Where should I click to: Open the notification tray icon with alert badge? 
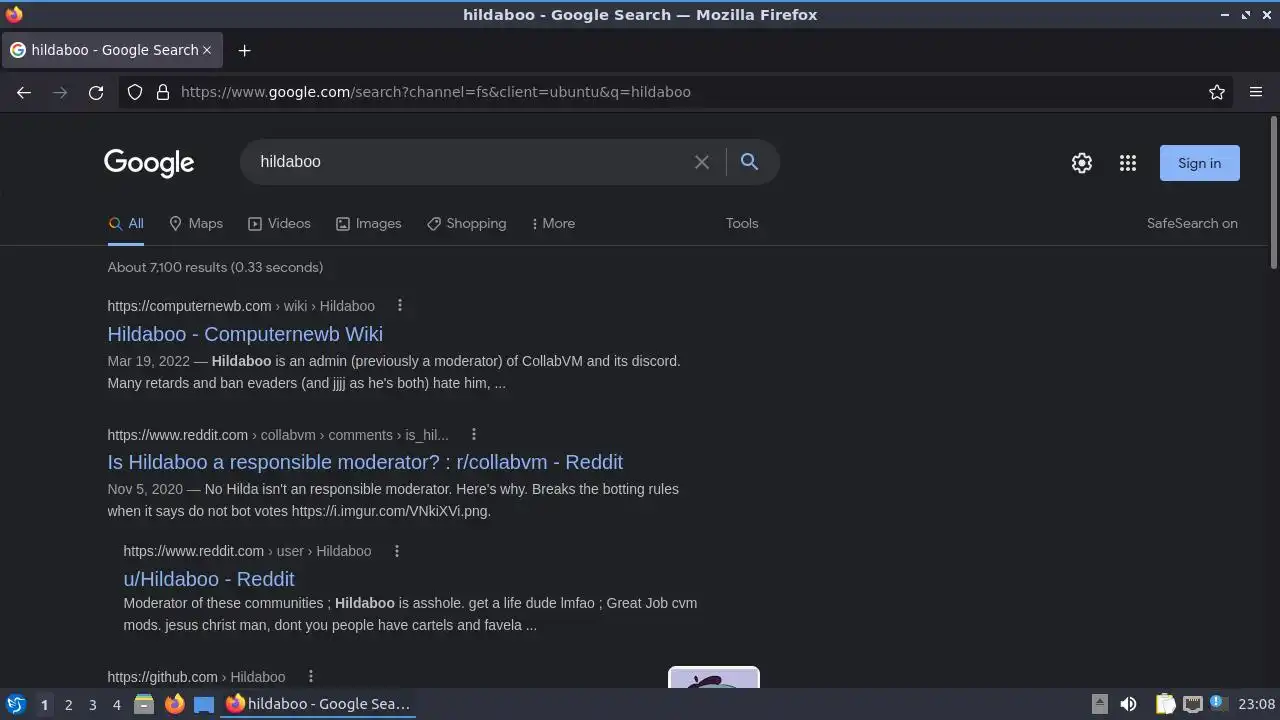tap(1218, 704)
